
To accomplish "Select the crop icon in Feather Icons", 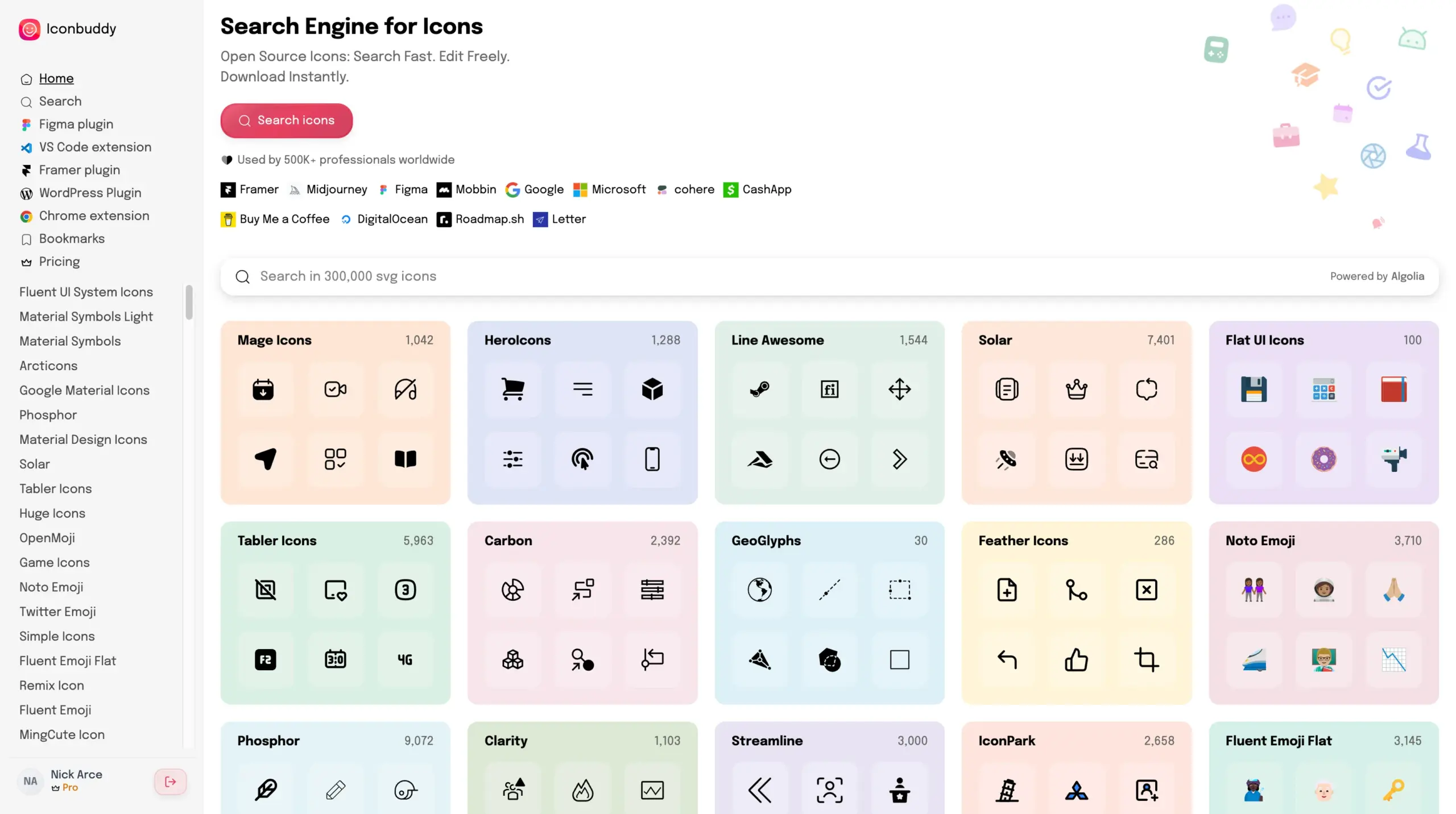I will click(x=1147, y=659).
